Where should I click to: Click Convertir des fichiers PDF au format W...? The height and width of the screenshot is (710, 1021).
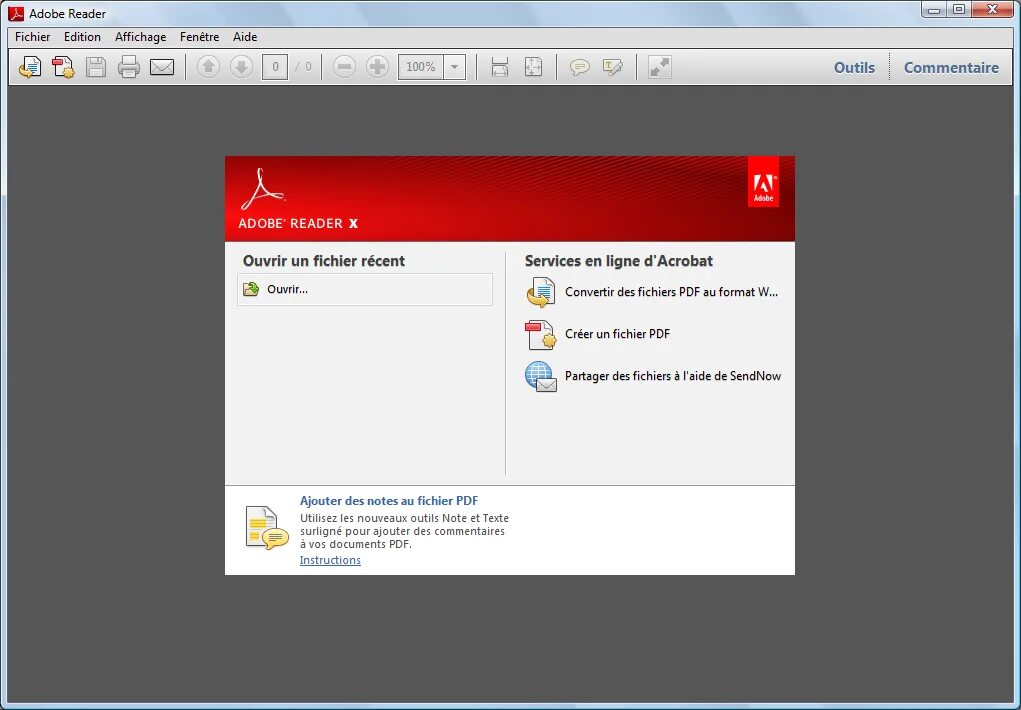pos(671,292)
